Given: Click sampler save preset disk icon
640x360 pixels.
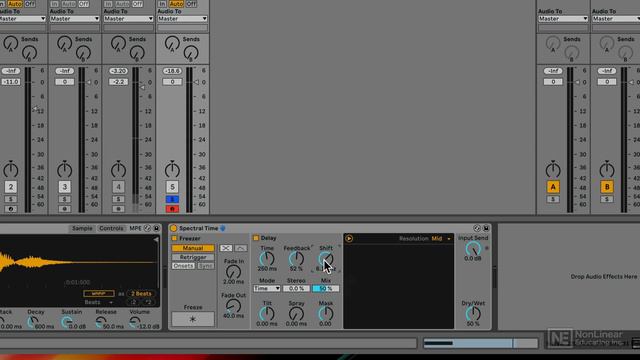Looking at the screenshot, I should click(156, 228).
